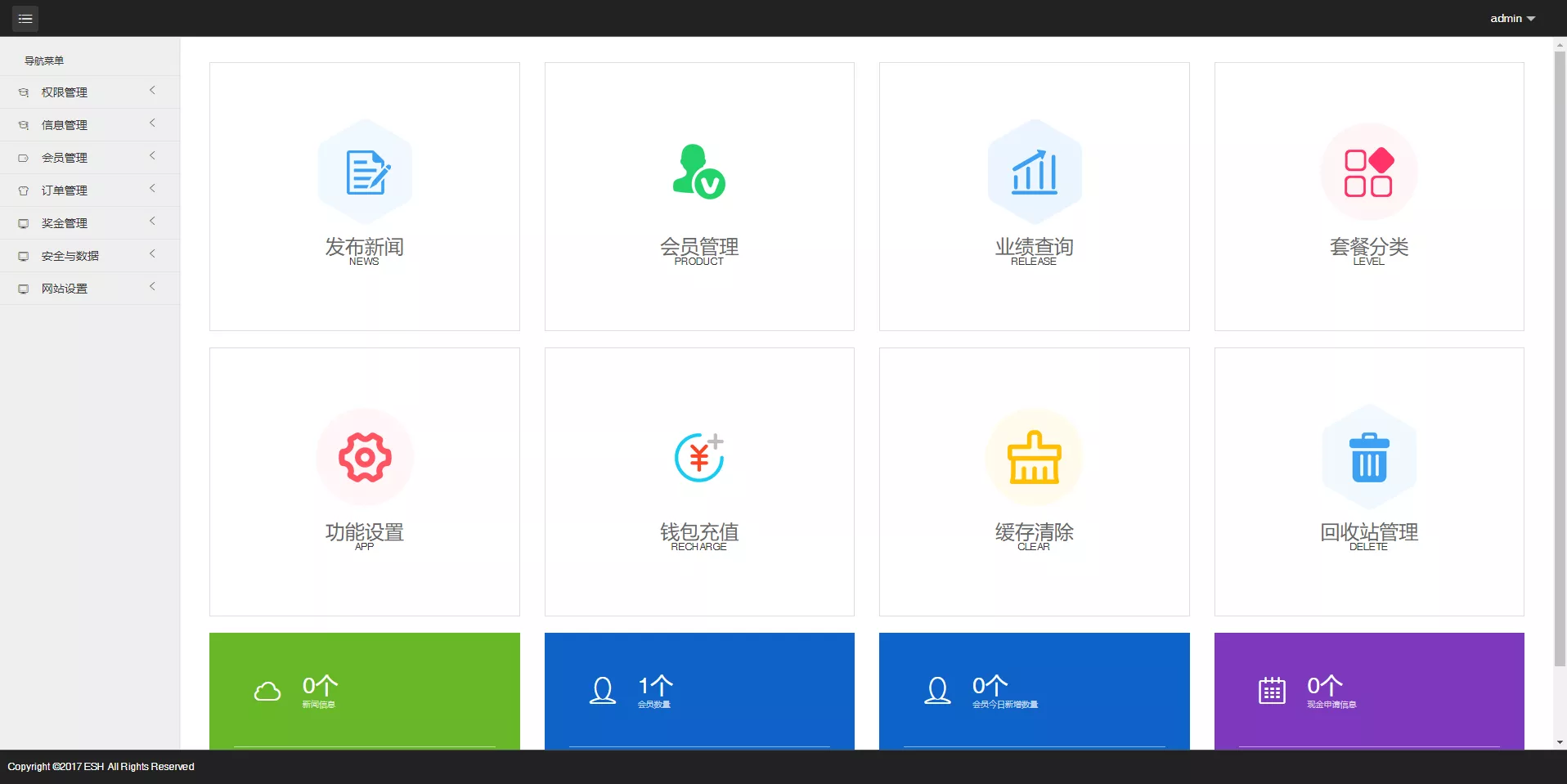Open the admin user dropdown

(x=1511, y=18)
